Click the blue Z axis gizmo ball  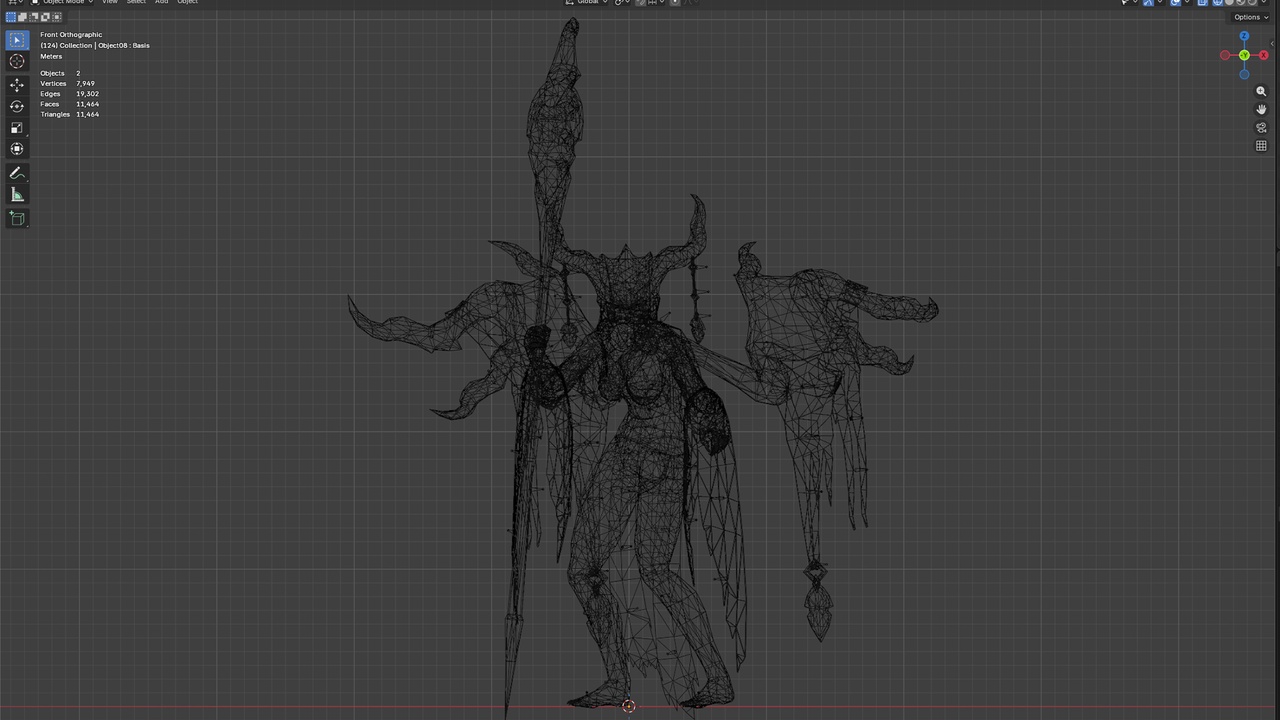tap(1244, 37)
